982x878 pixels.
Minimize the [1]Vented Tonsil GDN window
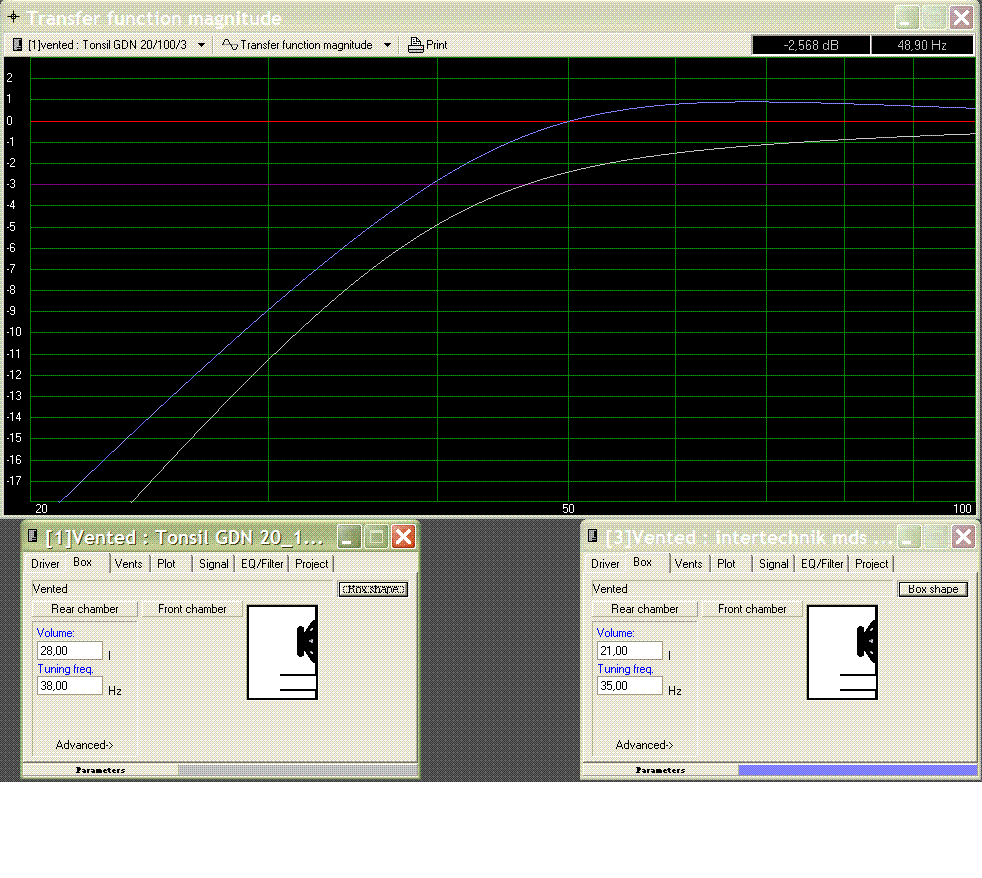[x=349, y=537]
